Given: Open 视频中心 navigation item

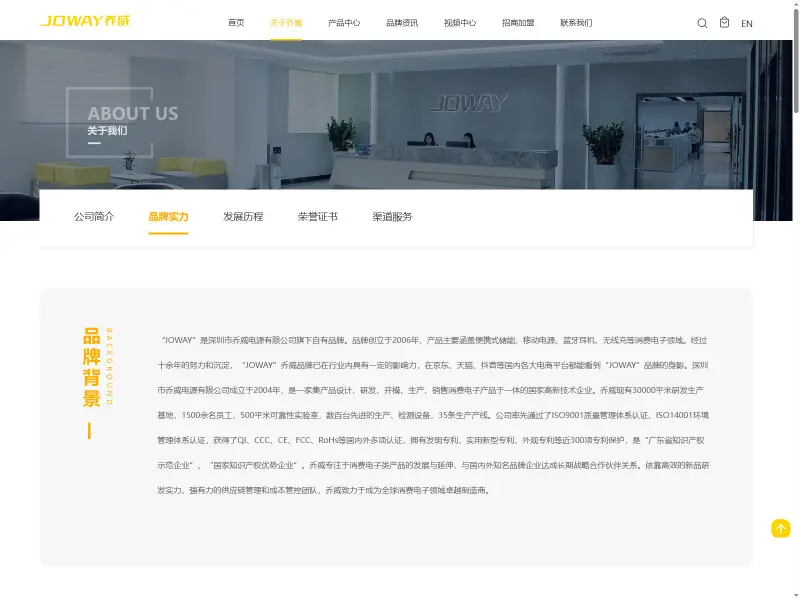Looking at the screenshot, I should coord(460,22).
